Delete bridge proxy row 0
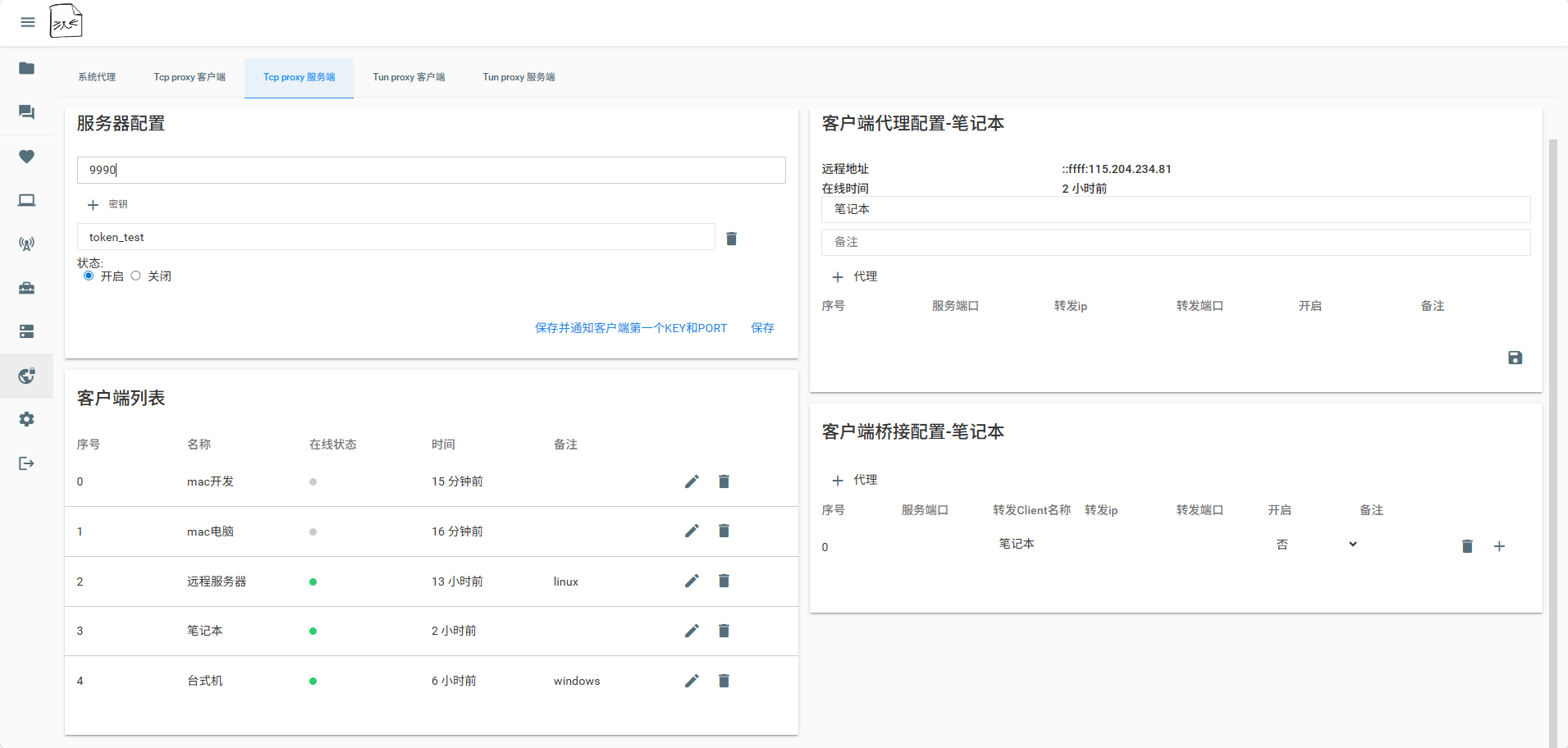The height and width of the screenshot is (748, 1568). pos(1467,546)
